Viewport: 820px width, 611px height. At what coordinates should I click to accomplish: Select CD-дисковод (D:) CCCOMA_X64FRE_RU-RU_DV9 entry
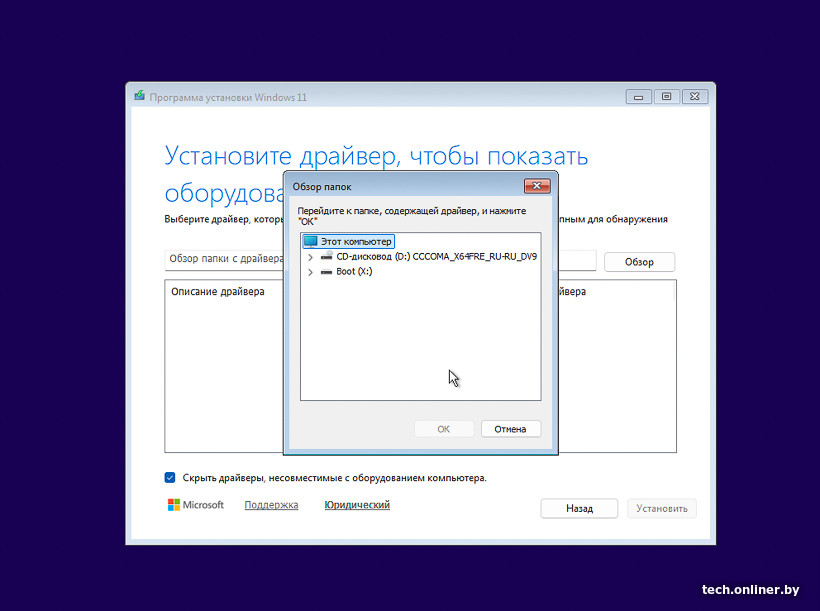click(437, 256)
